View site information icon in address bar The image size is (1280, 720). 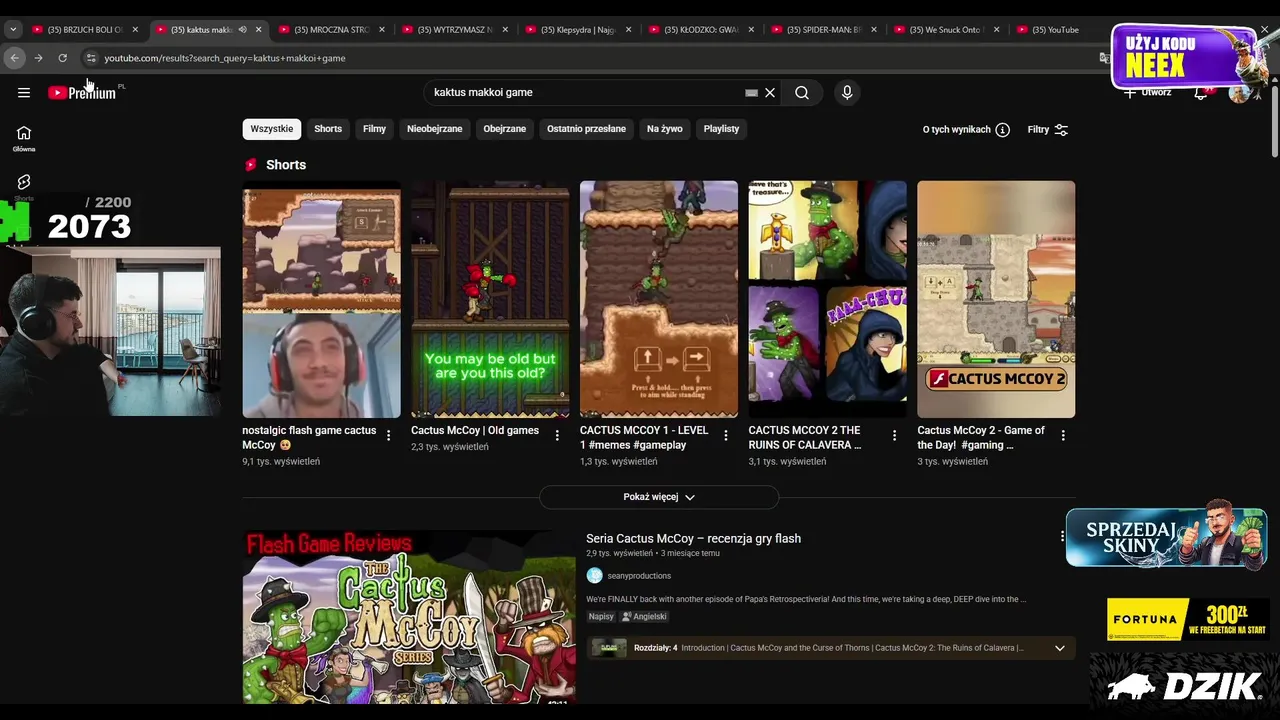(x=90, y=58)
